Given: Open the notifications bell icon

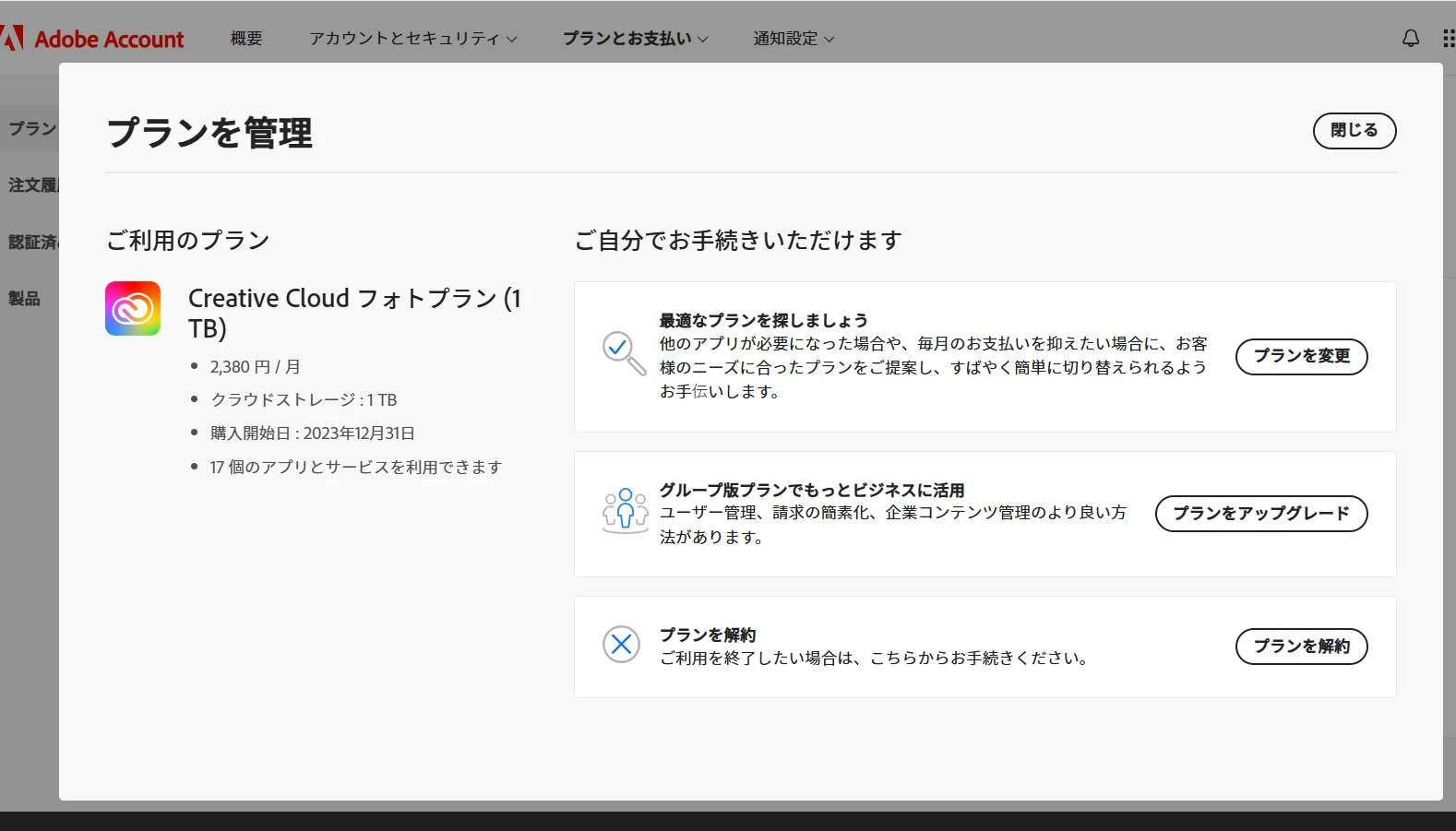Looking at the screenshot, I should coord(1411,38).
